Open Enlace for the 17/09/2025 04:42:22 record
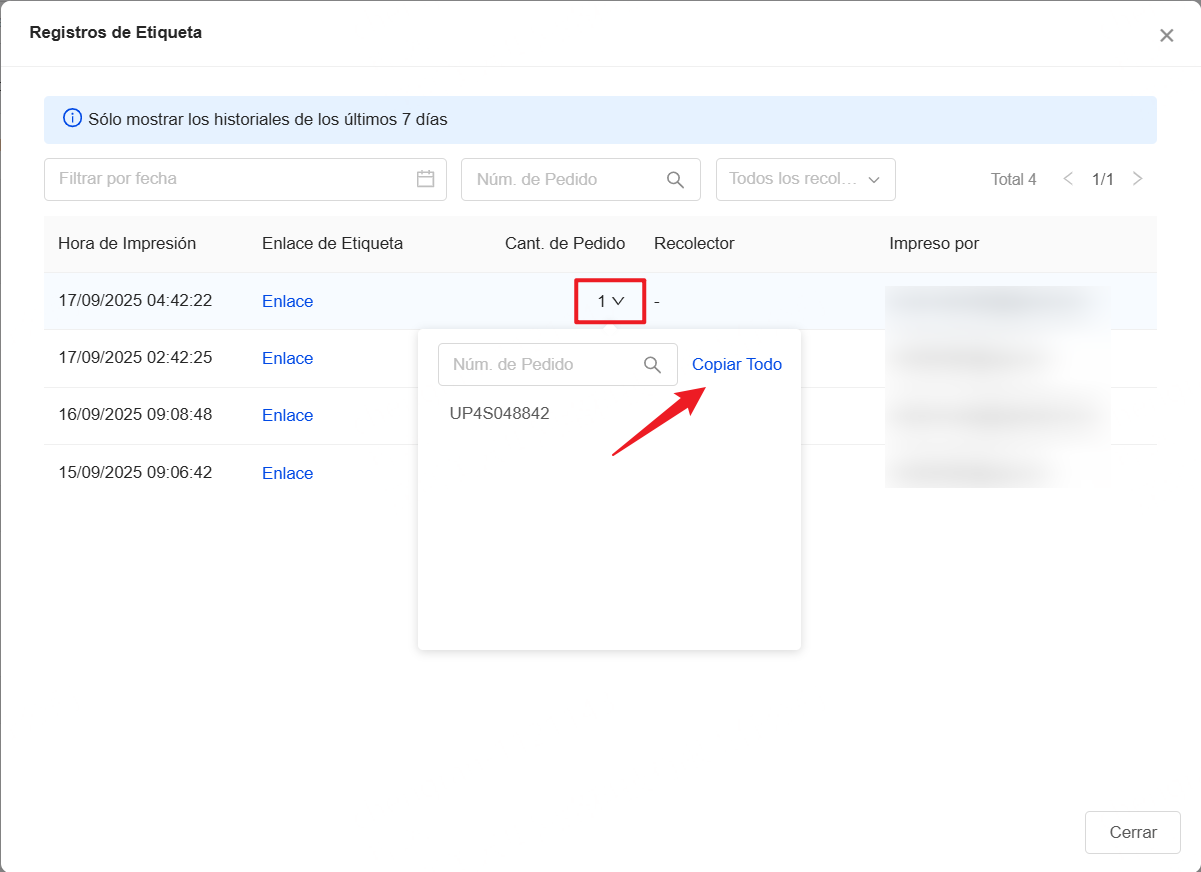This screenshot has width=1201, height=872. tap(287, 302)
